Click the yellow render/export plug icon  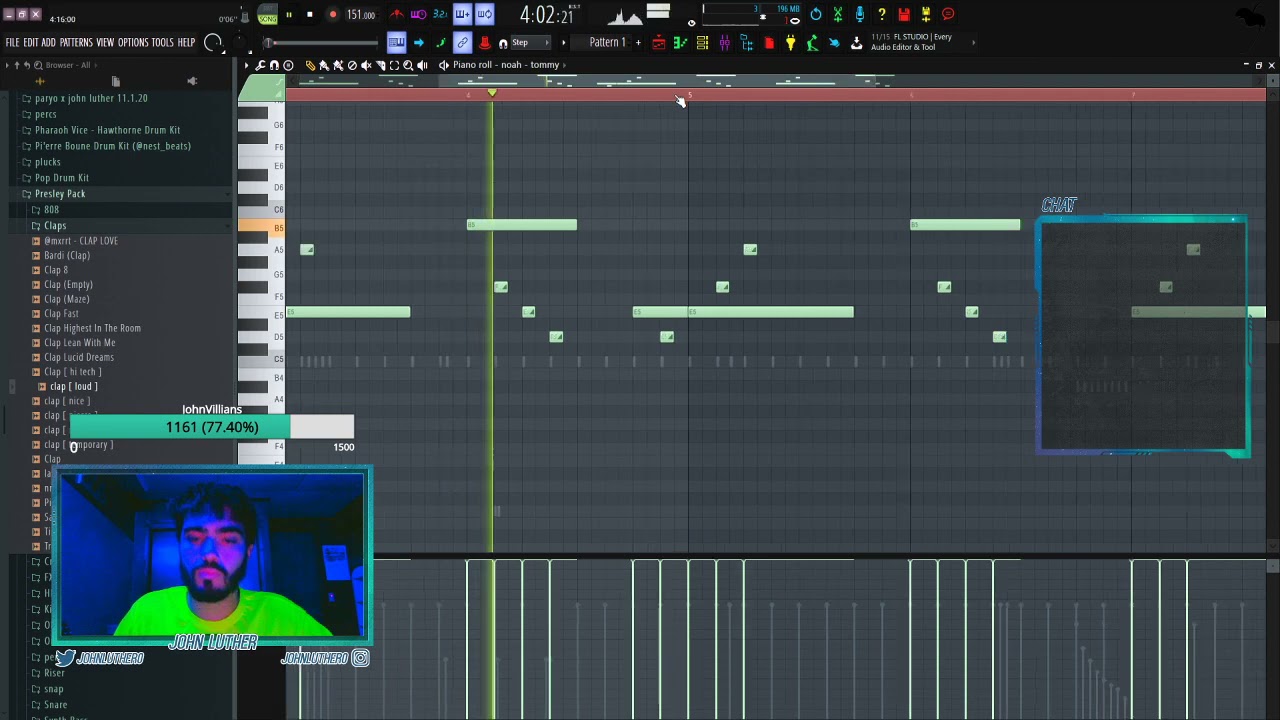tap(926, 14)
